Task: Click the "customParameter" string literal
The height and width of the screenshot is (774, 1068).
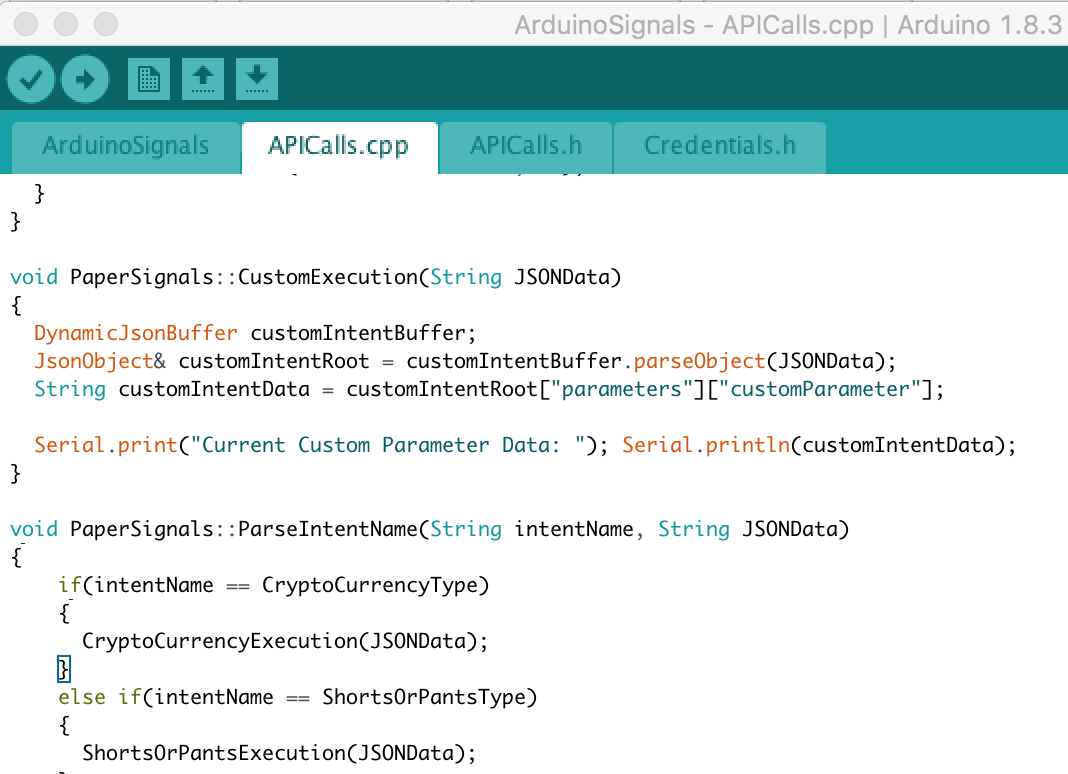Action: [820, 389]
